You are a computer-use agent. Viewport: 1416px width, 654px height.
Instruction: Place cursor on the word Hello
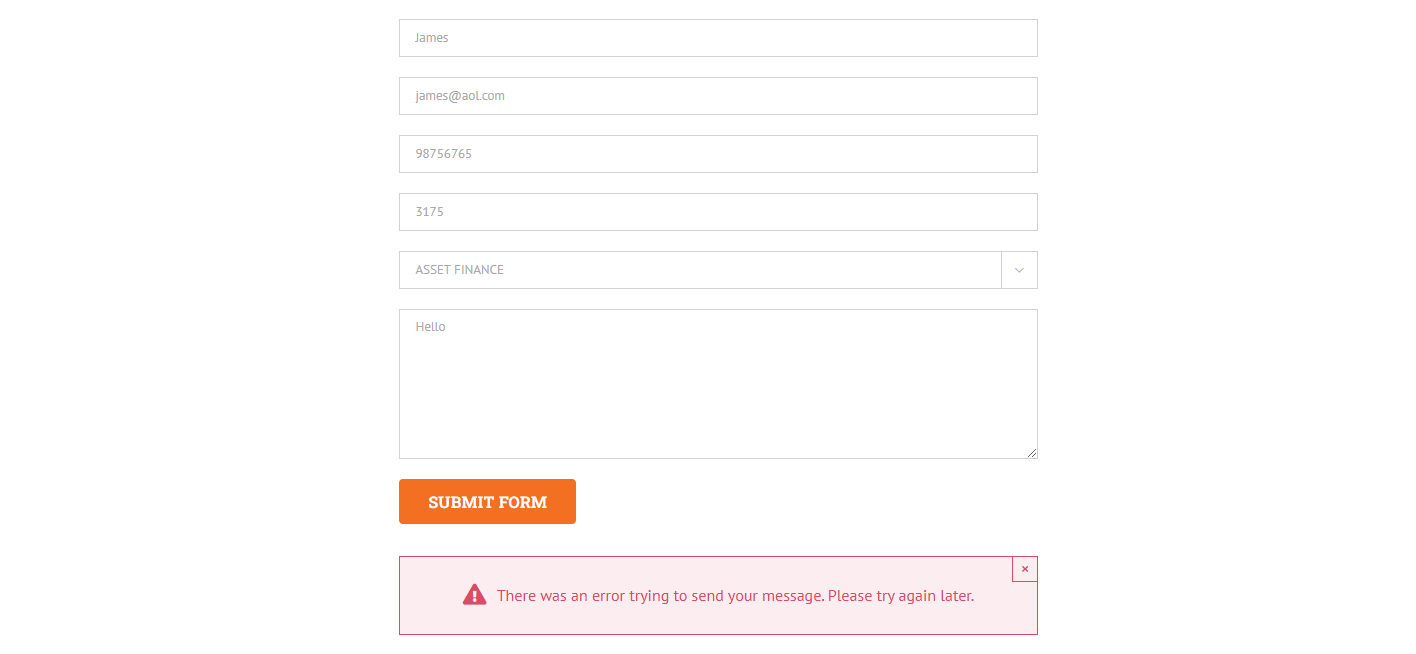(x=430, y=327)
